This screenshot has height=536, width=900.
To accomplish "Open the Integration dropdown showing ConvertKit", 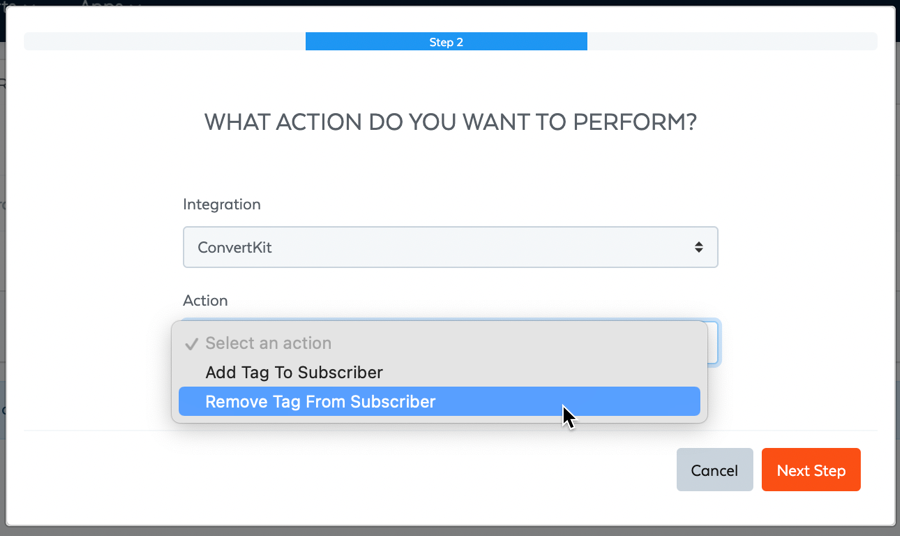I will click(450, 247).
